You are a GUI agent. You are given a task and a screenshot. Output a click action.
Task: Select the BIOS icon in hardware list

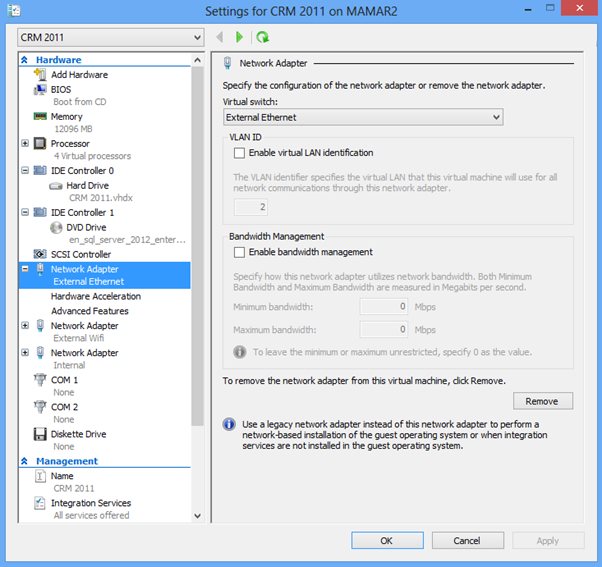point(40,89)
